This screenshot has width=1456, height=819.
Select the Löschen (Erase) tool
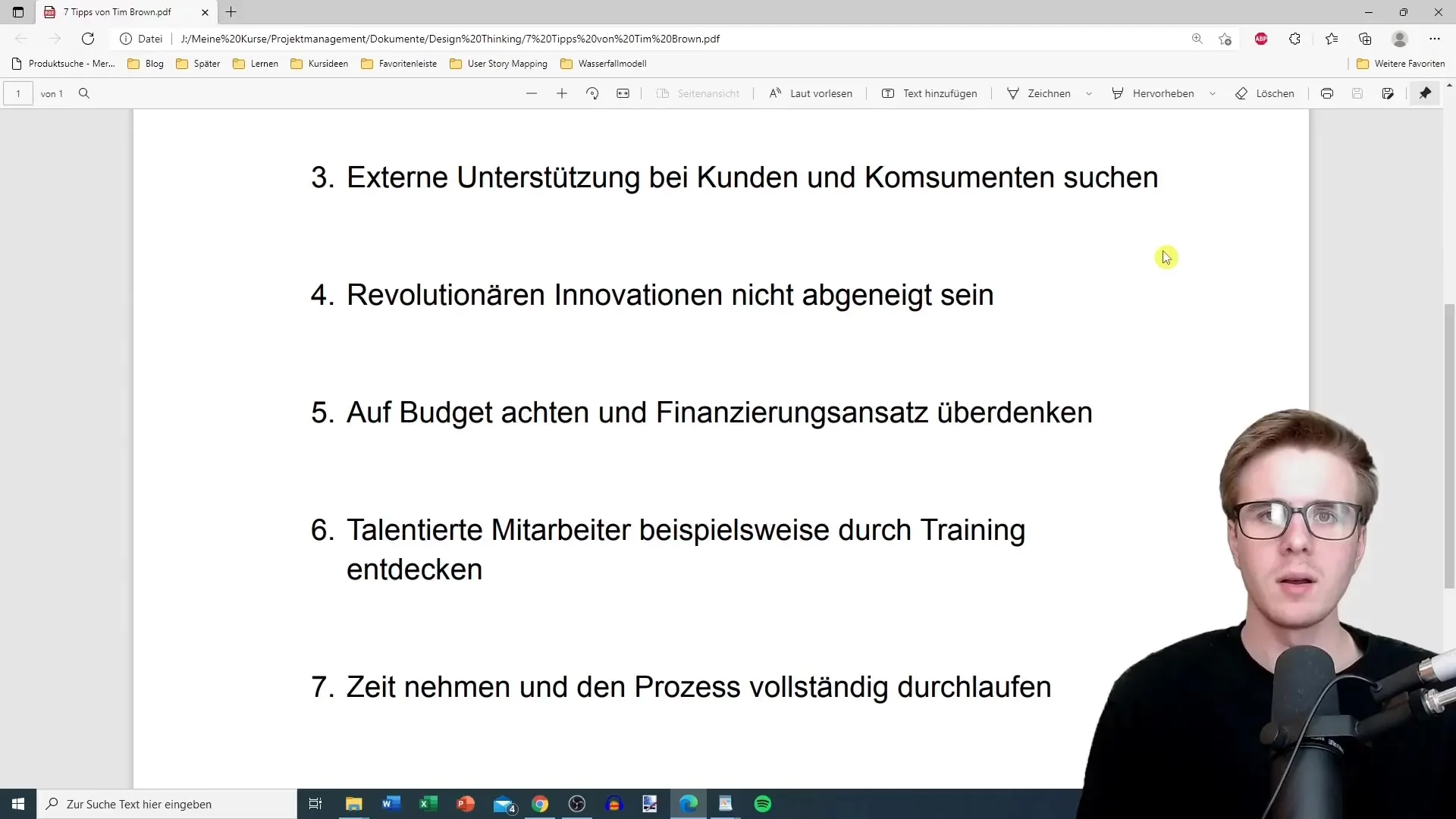click(1265, 93)
